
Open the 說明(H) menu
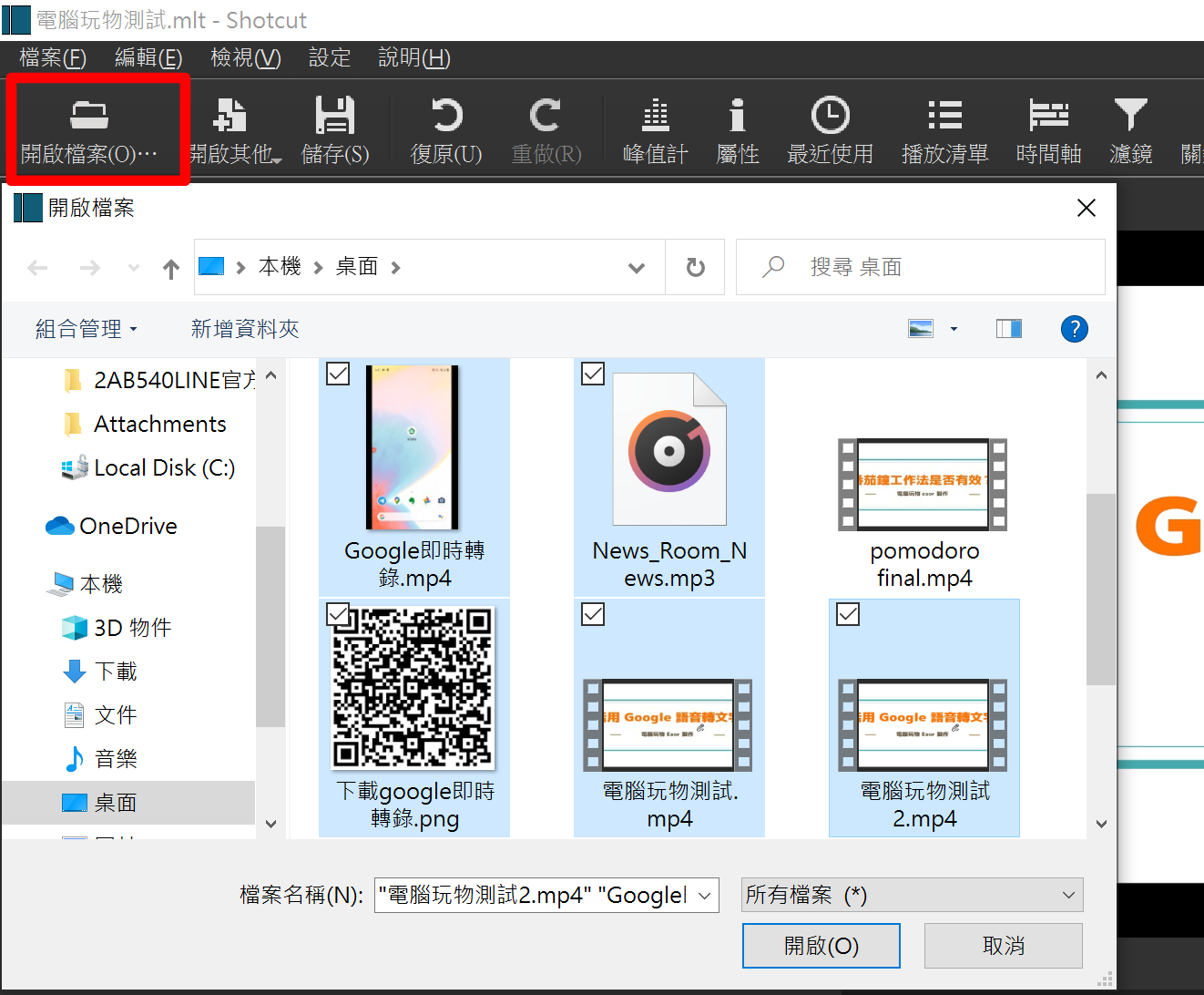[x=414, y=58]
